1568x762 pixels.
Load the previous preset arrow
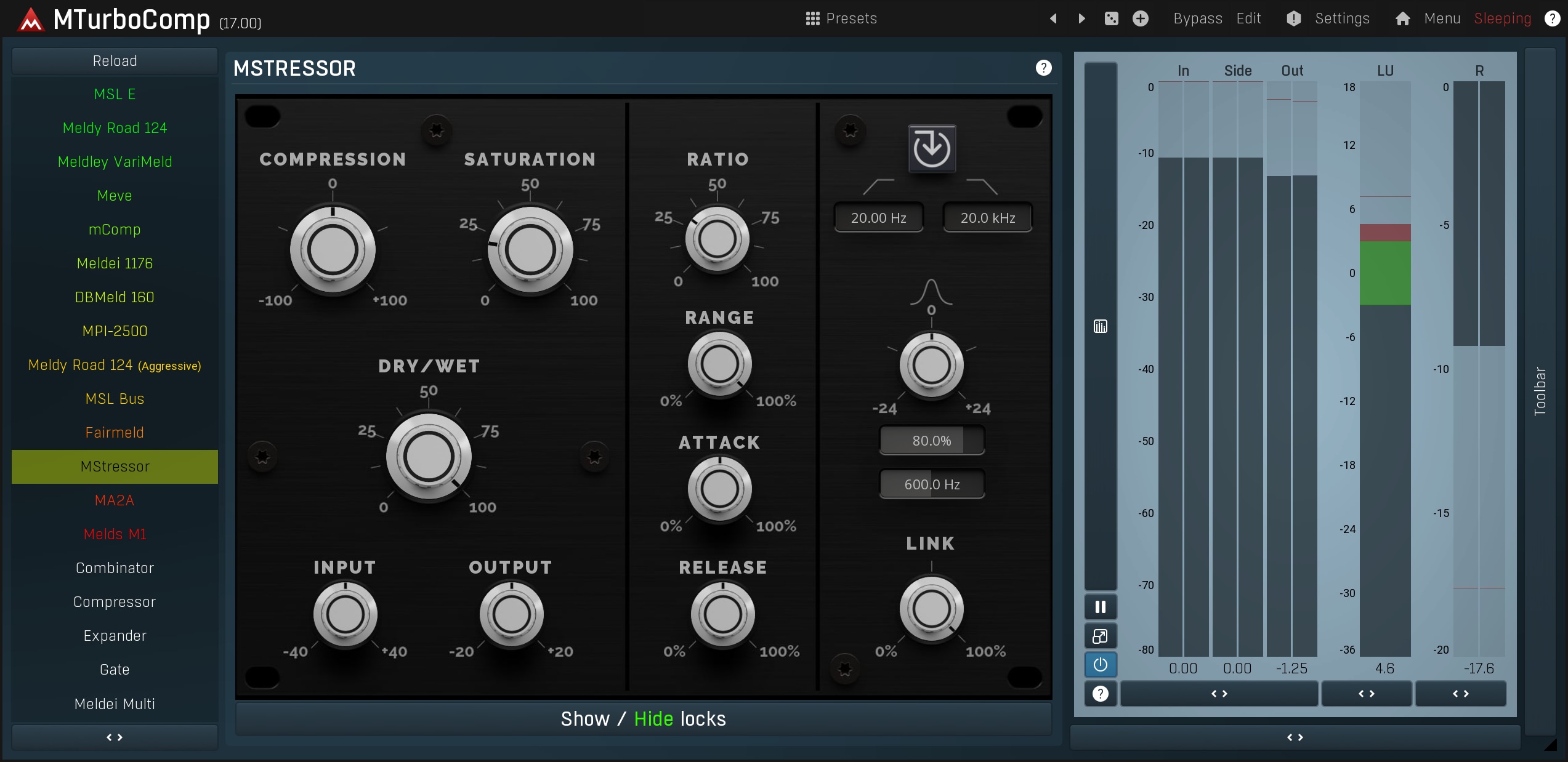tap(1053, 18)
